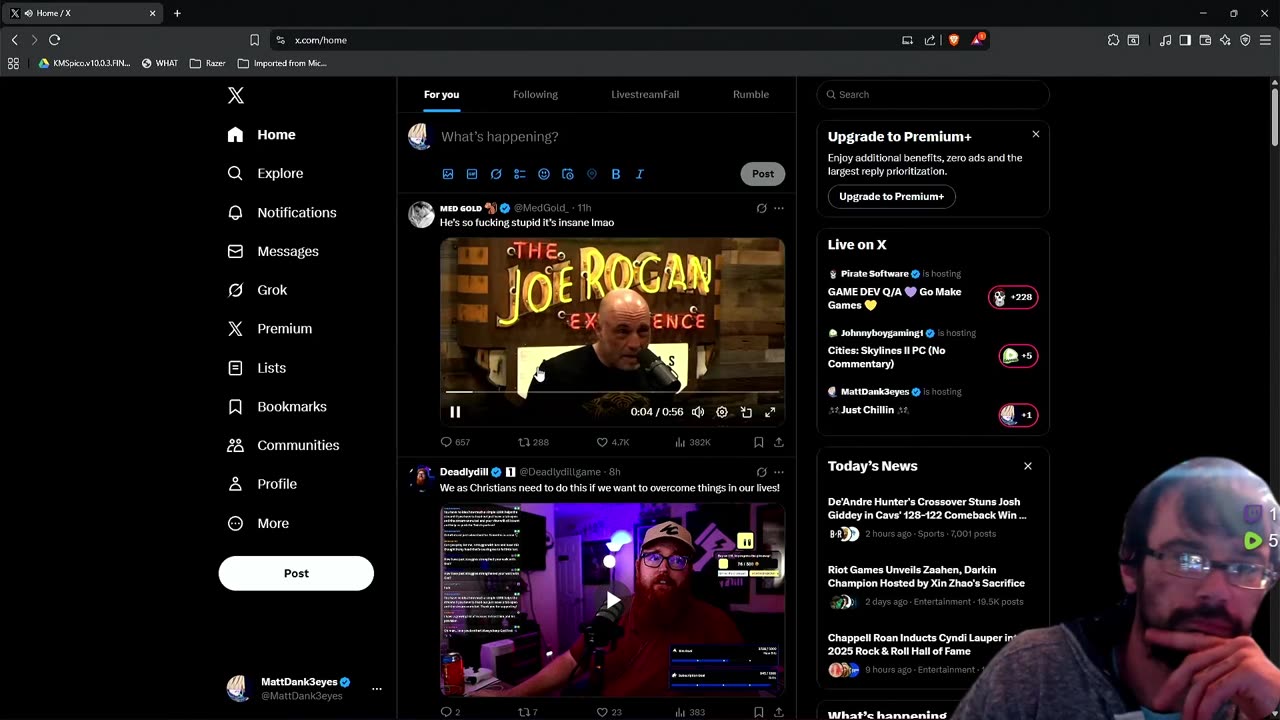Open Grok actions on MED GOLD post
Image resolution: width=1280 pixels, height=720 pixels.
coord(762,208)
